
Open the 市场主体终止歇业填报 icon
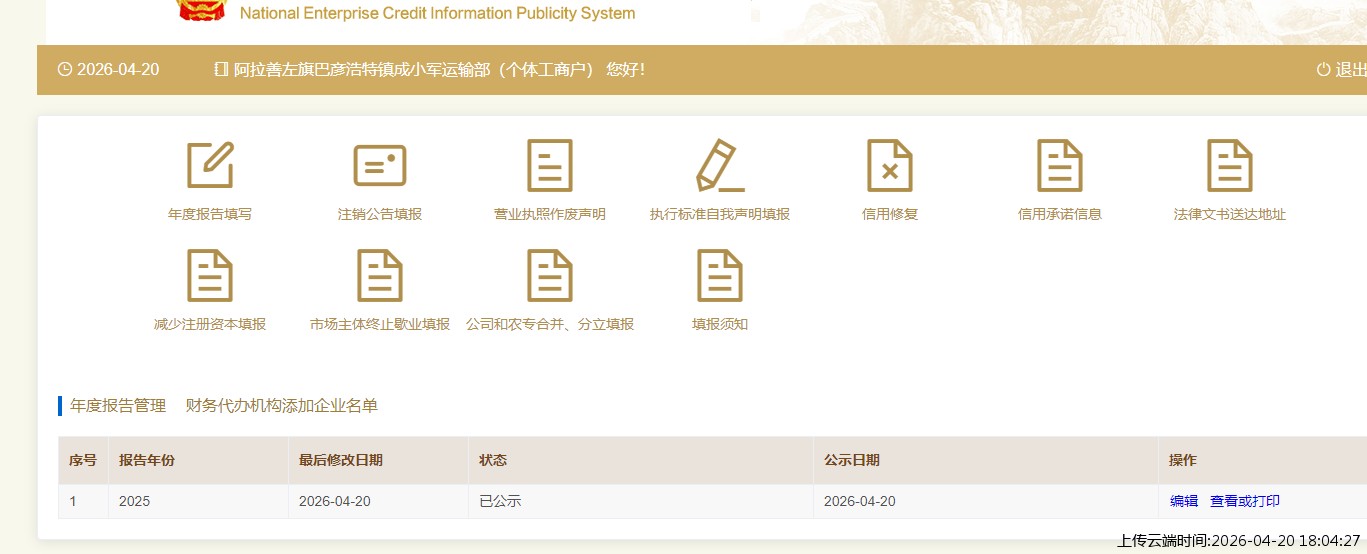pyautogui.click(x=380, y=275)
